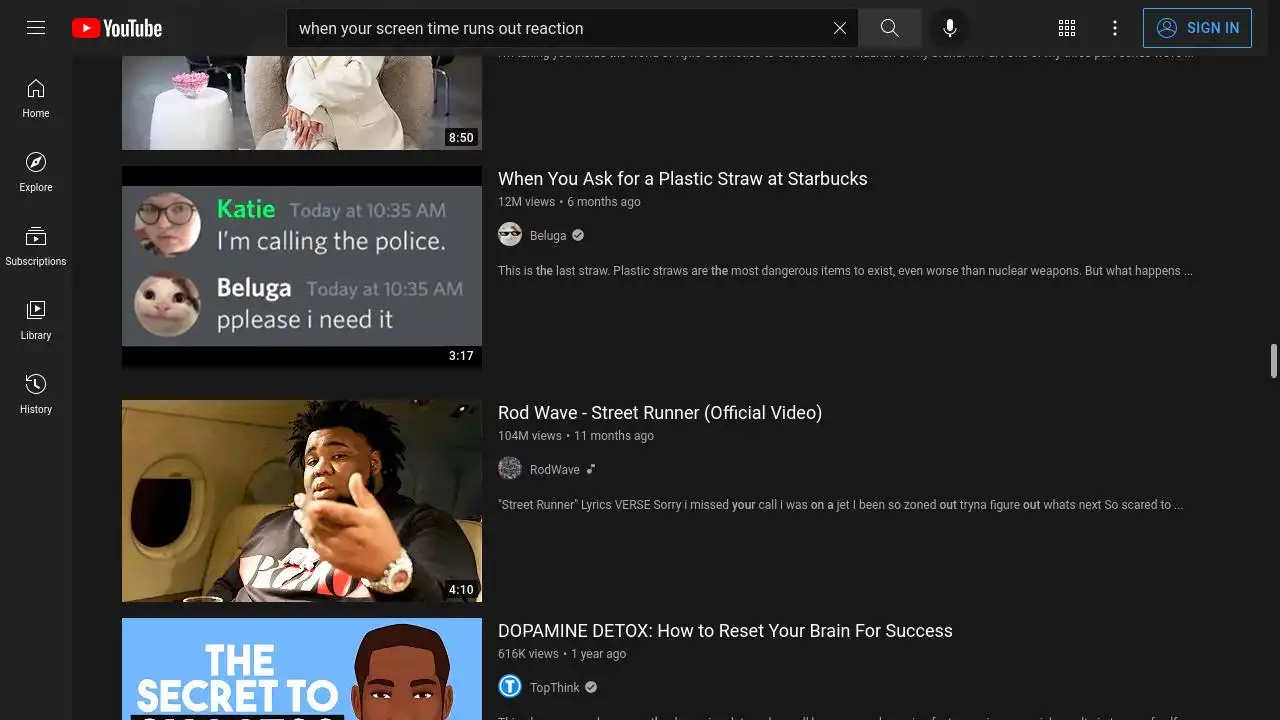Click TopThink's verified checkmark badge
The height and width of the screenshot is (720, 1280).
click(x=591, y=688)
